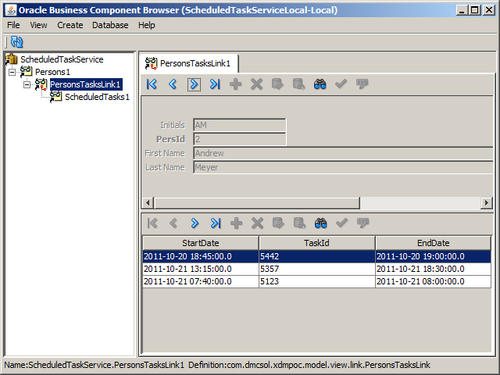500x375 pixels.
Task: Open the Database menu
Action: (110, 25)
